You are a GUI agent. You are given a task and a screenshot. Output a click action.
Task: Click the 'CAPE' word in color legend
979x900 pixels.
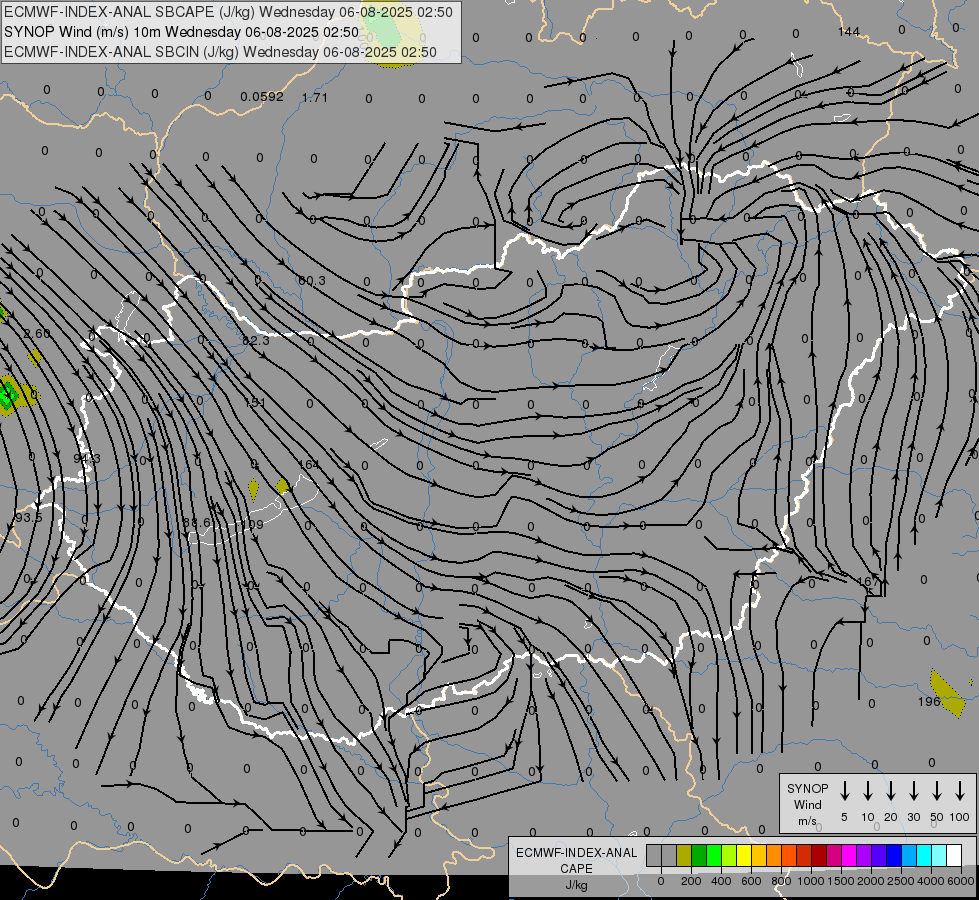(576, 869)
